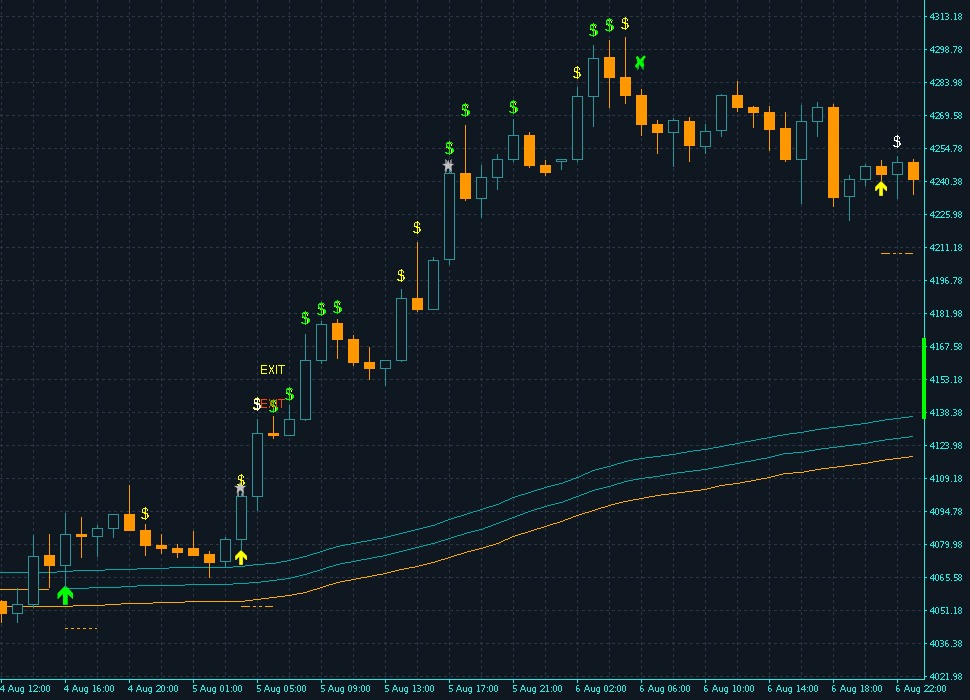
Task: Click the 4225.98 price label
Action: 946,215
